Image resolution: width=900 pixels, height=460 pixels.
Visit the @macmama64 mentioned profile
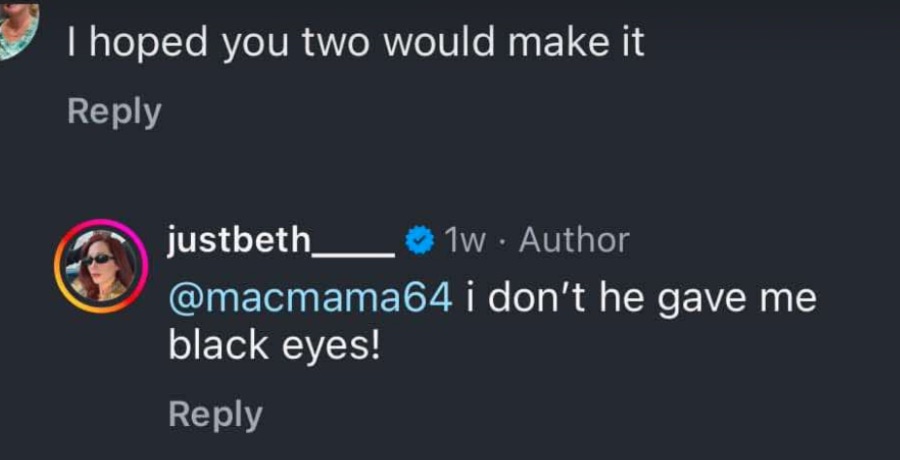point(310,297)
